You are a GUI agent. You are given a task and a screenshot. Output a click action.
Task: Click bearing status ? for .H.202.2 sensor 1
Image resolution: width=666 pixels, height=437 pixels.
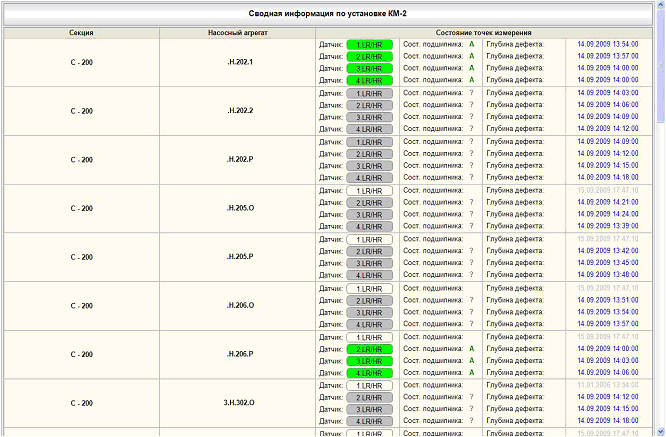[x=471, y=93]
